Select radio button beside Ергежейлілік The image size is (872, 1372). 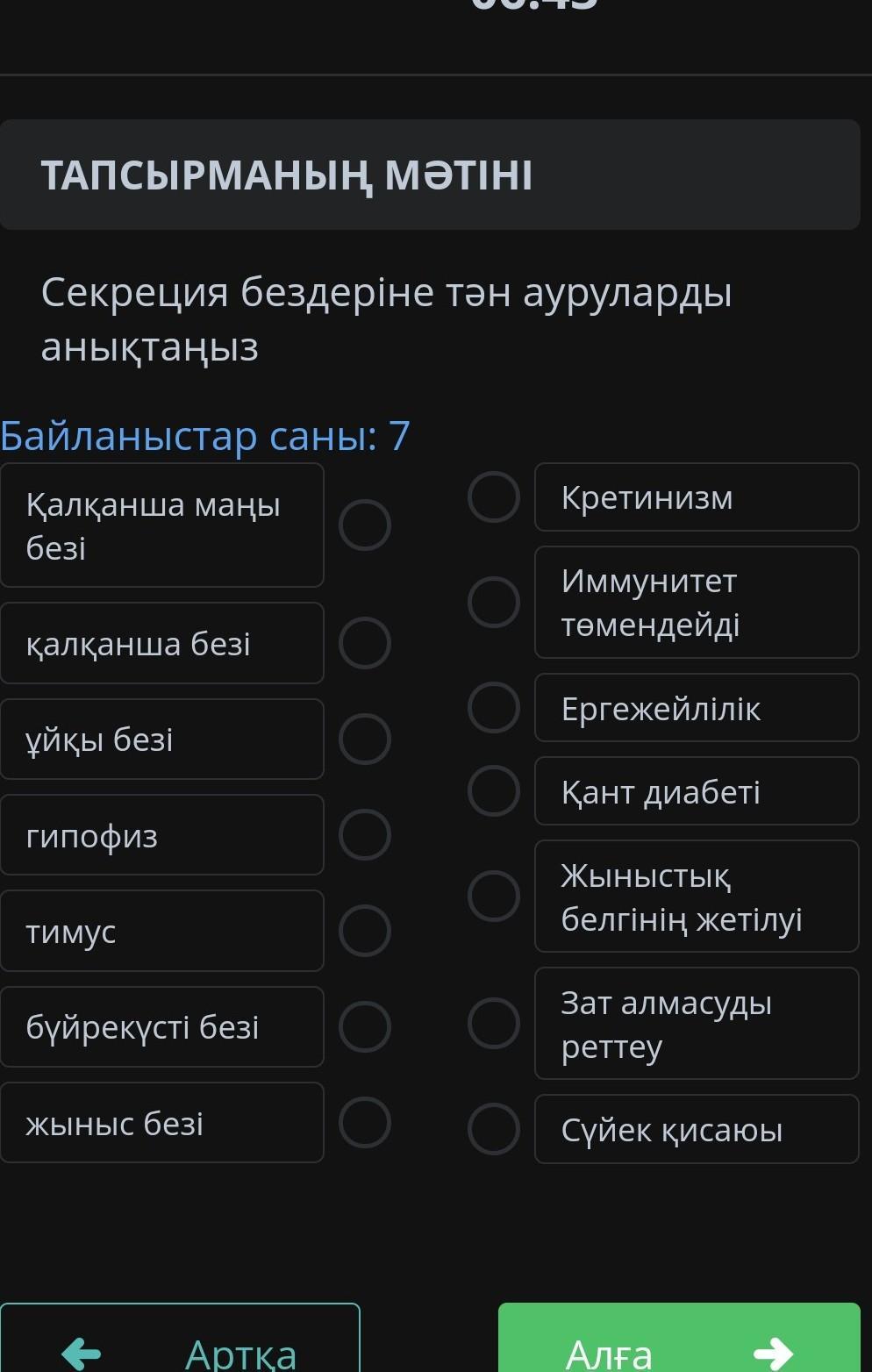(494, 707)
